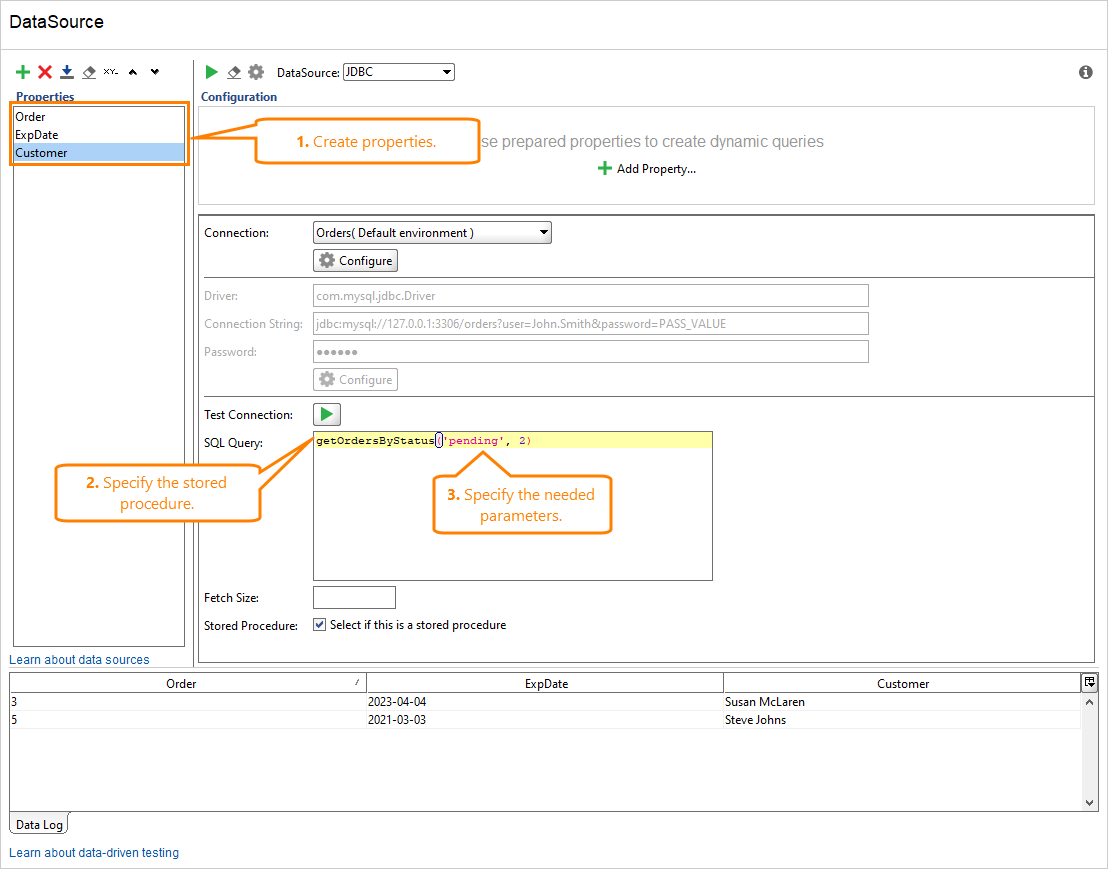Open the info help icon
Viewport: 1108px width, 869px height.
coord(1085,72)
